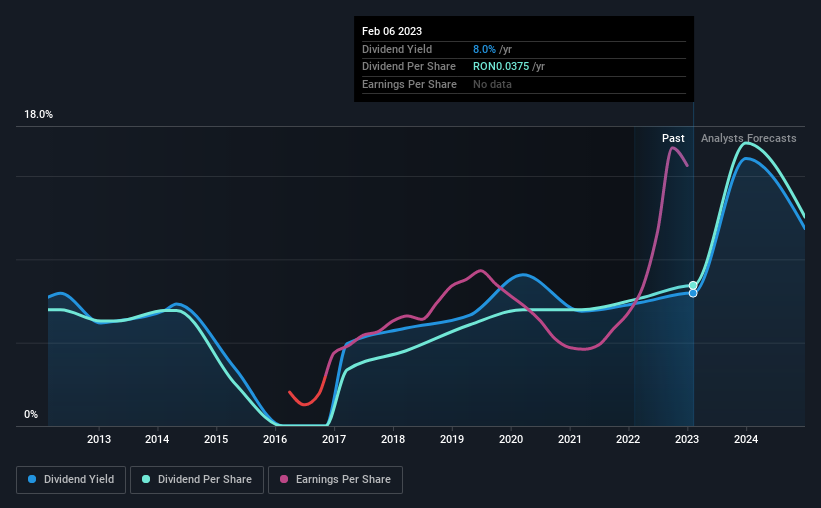Click the tooltip's Dividend Yield row label
This screenshot has width=821, height=508.
397,49
